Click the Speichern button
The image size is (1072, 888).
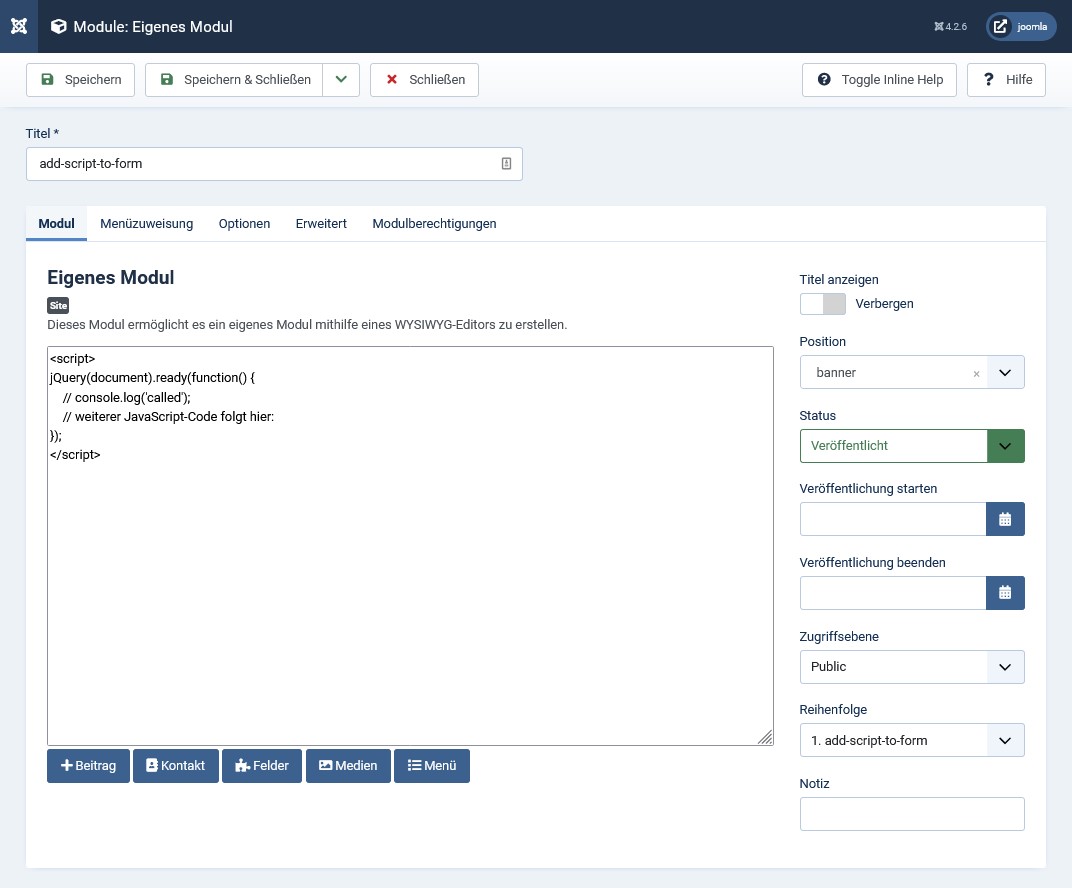(80, 80)
